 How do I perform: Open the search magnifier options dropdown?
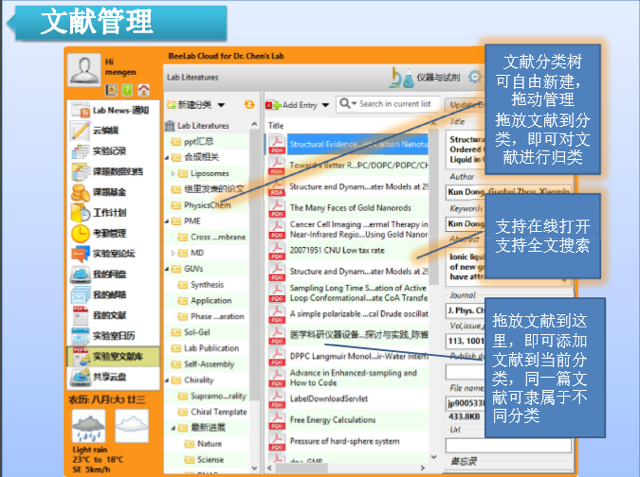point(354,103)
